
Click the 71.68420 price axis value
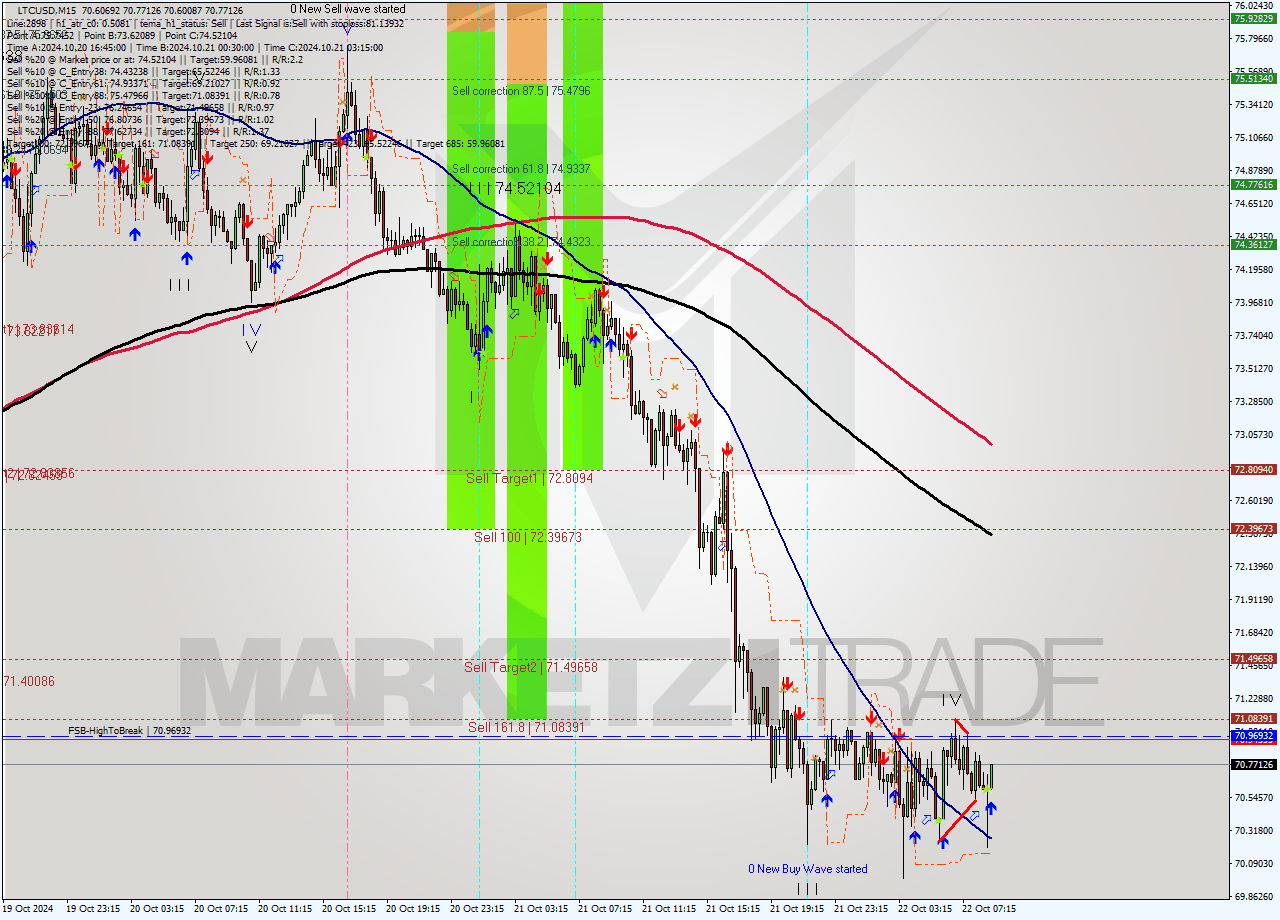tap(1253, 632)
